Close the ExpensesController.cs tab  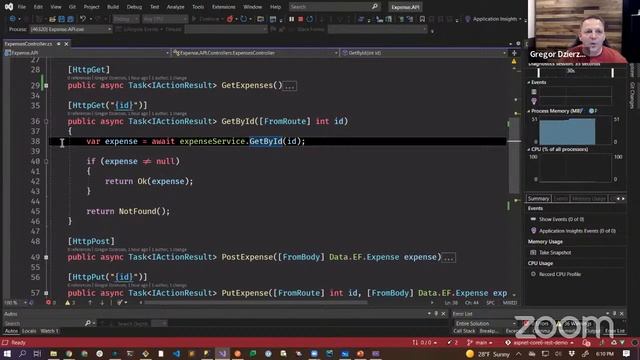pyautogui.click(x=66, y=44)
